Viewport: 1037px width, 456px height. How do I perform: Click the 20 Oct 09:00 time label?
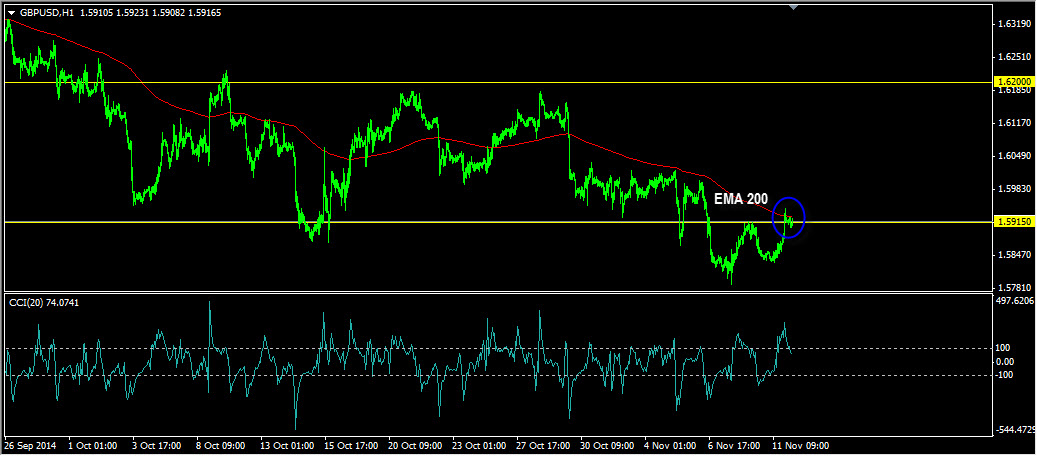point(415,445)
